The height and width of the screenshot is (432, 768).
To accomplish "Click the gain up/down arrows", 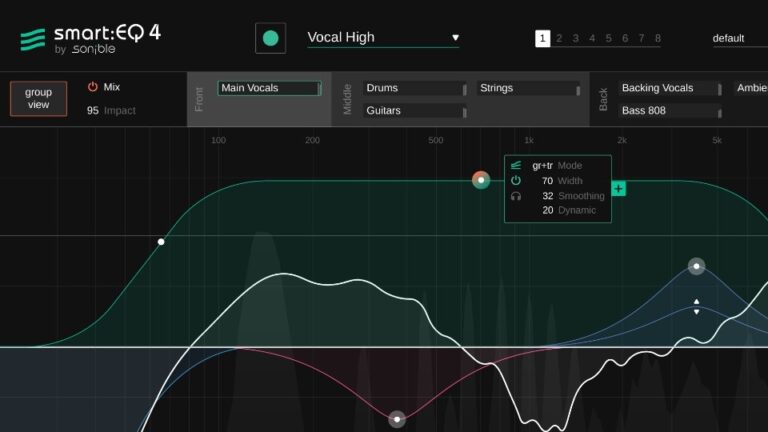I will click(696, 307).
